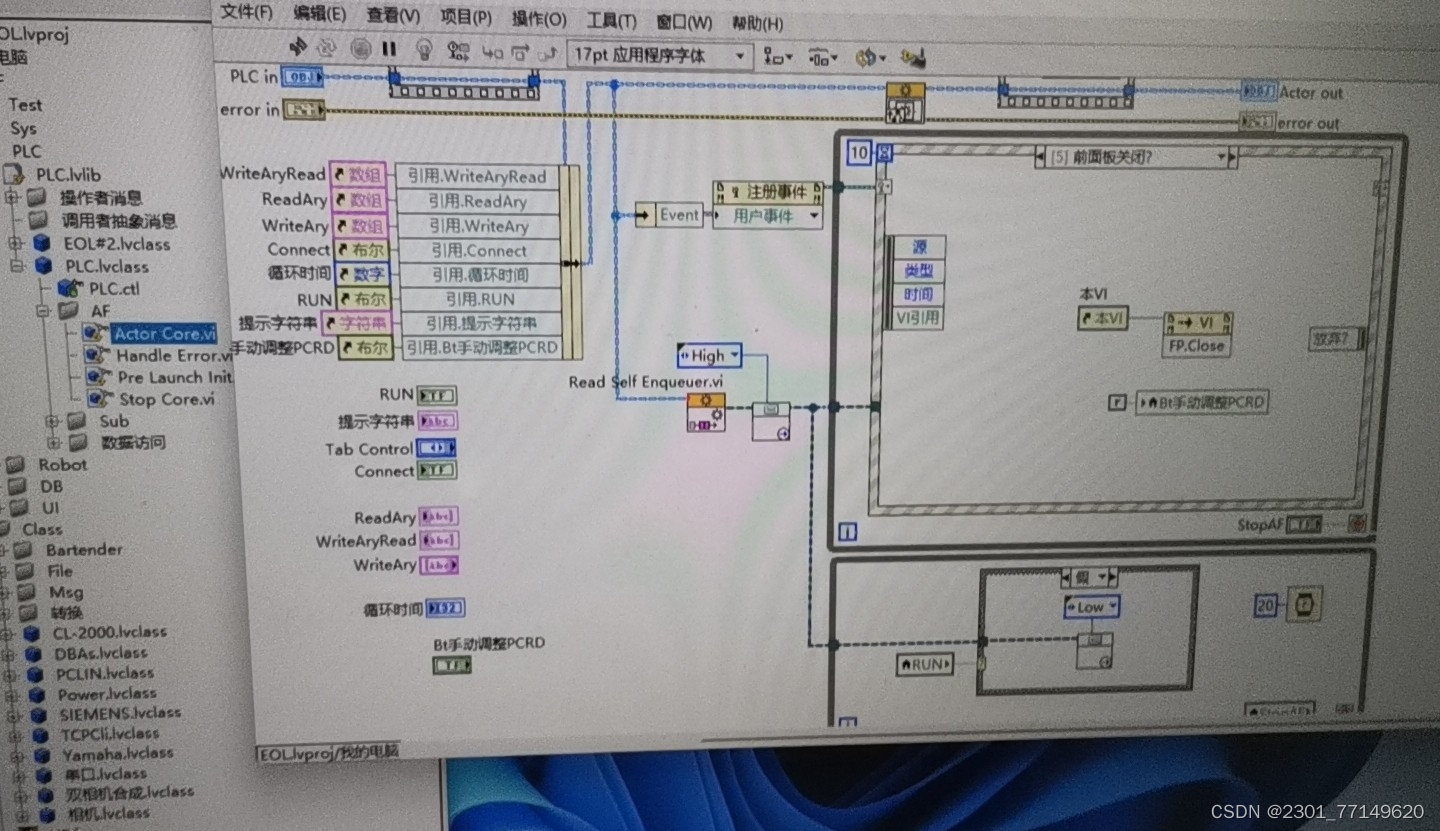Screen dimensions: 1440x831
Task: Click the 注册事件 (Register Events) node
Action: tap(768, 194)
